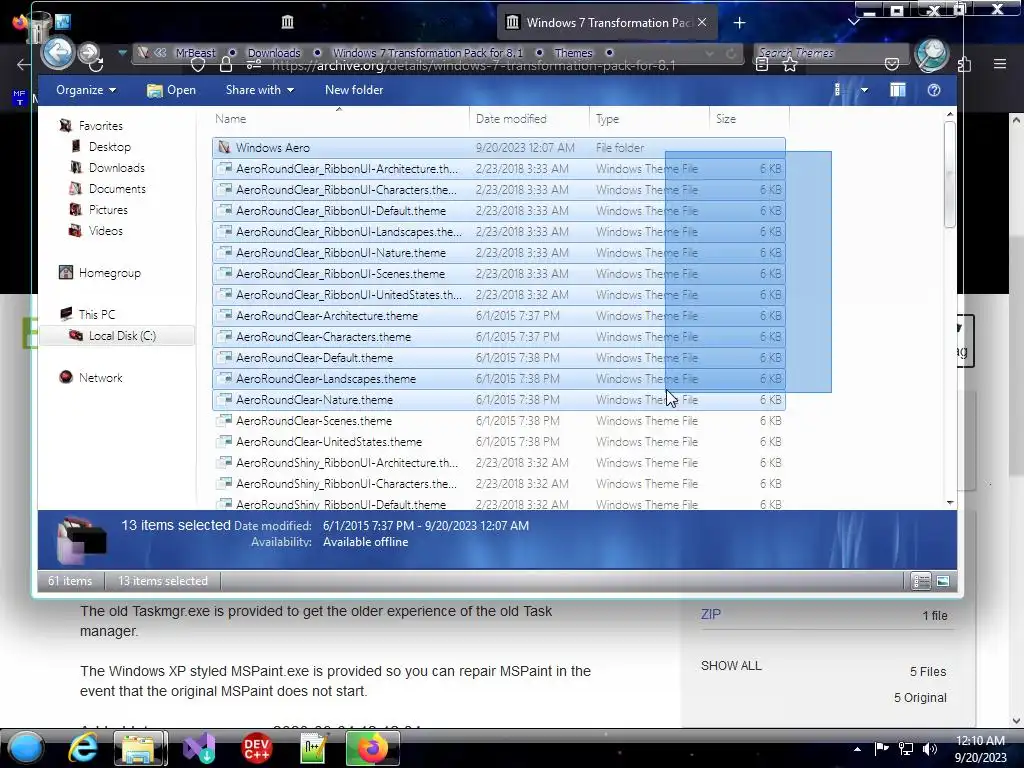Select MrBeast in the address breadcrumb
1024x768 pixels.
195,53
